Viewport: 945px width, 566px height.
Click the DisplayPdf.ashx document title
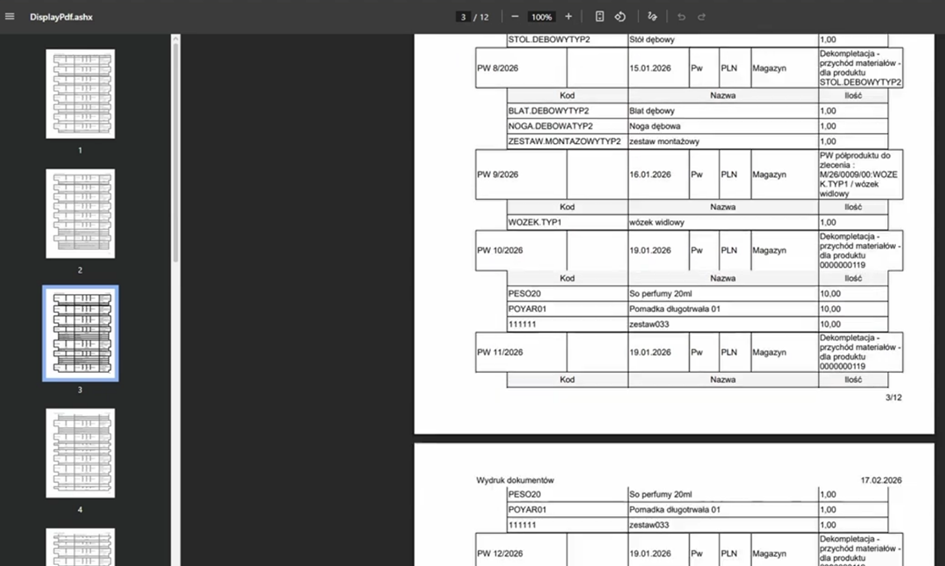click(x=61, y=17)
